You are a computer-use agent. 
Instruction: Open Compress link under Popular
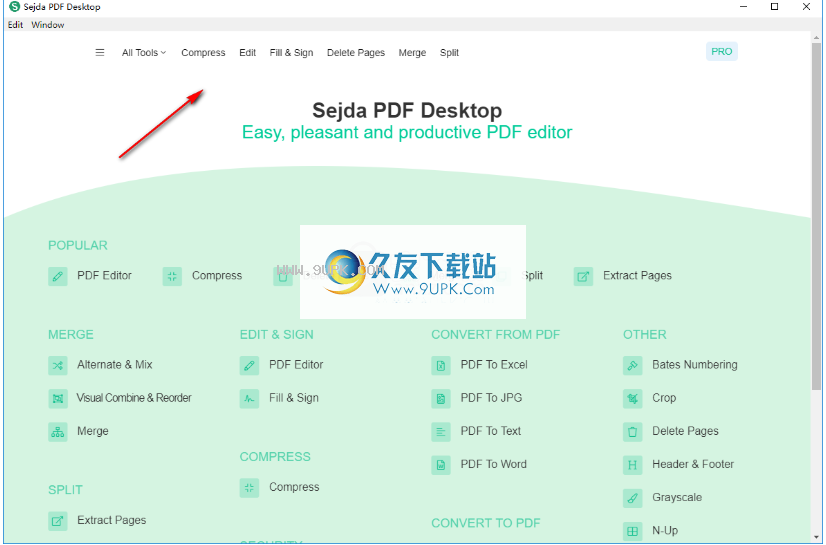coord(217,275)
